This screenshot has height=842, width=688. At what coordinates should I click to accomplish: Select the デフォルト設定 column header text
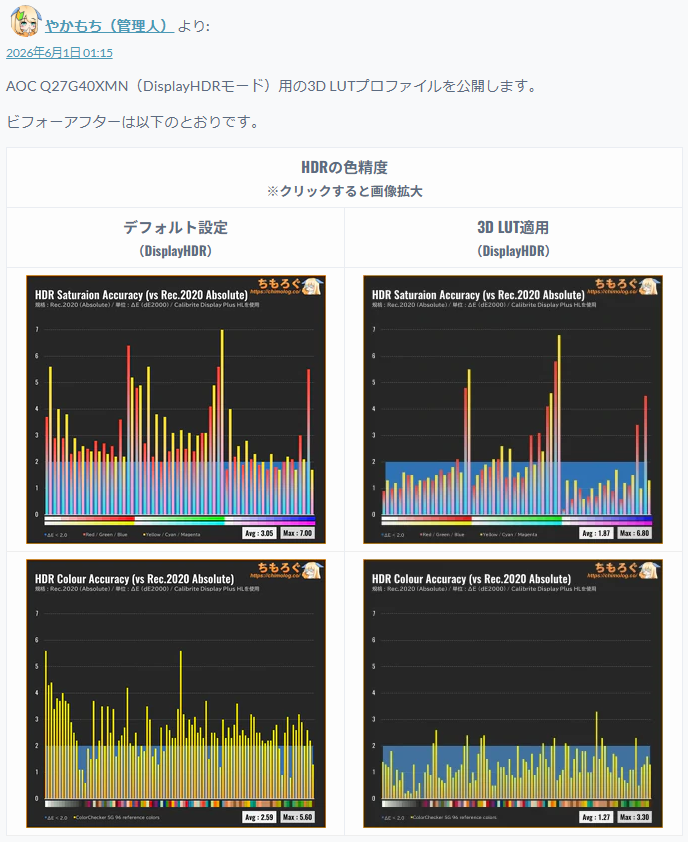(176, 227)
